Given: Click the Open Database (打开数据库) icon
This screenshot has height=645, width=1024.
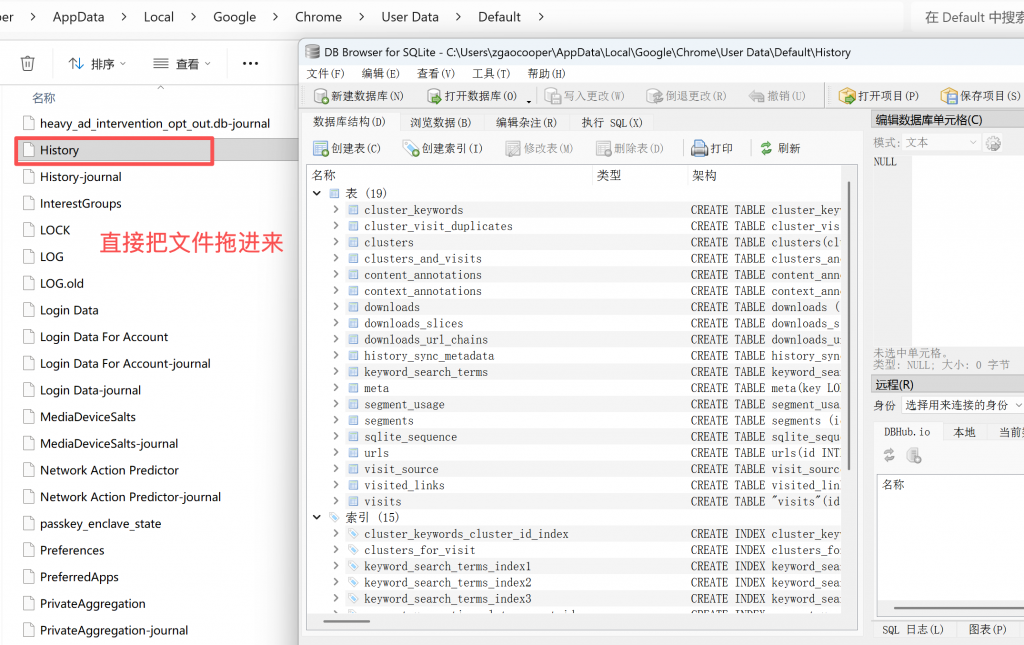Looking at the screenshot, I should tap(434, 96).
